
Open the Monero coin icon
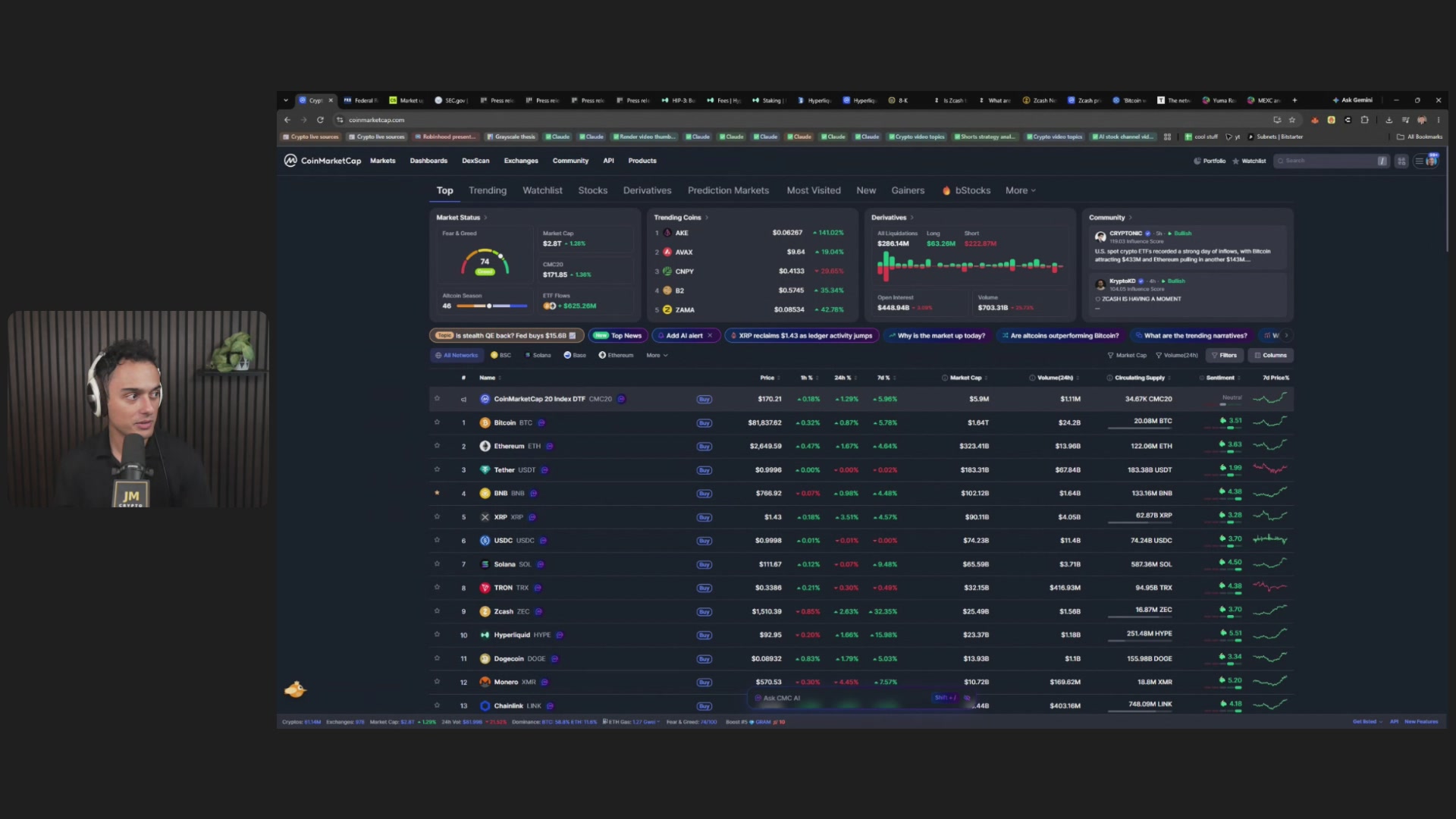[485, 682]
